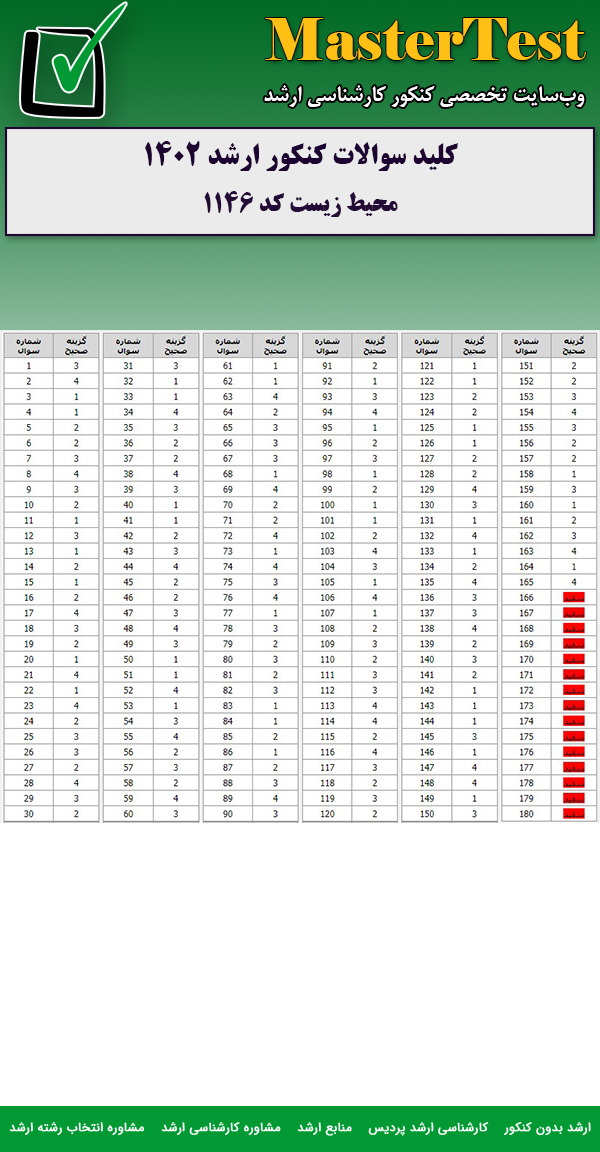The height and width of the screenshot is (1152, 600).
Task: Click the red answer cell for question 166
Action: 573,597
